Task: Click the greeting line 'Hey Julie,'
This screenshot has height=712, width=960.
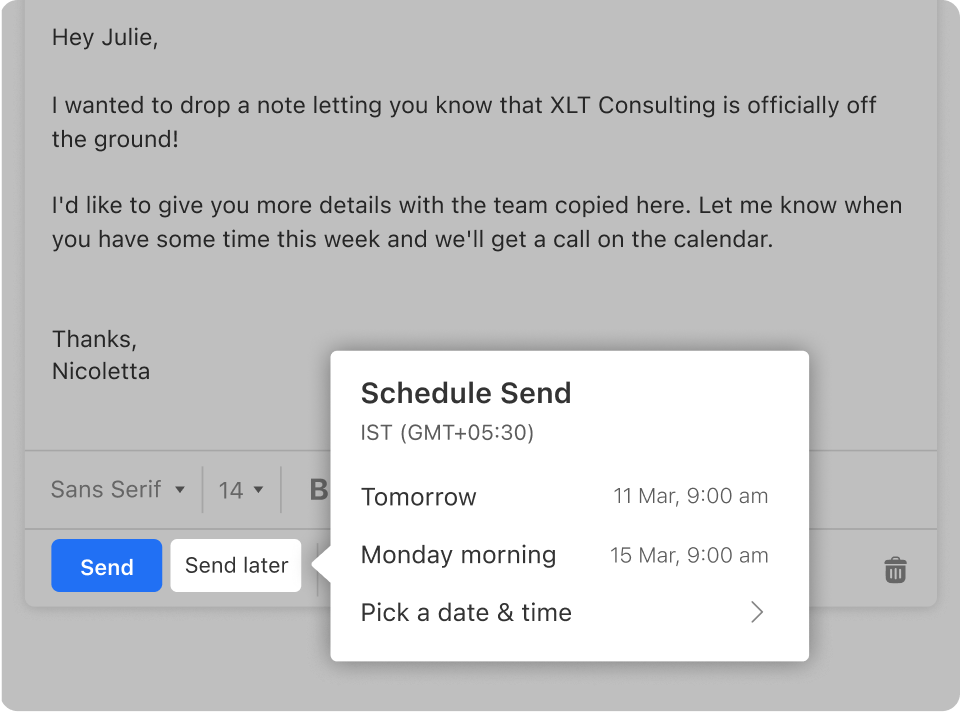Action: click(105, 37)
